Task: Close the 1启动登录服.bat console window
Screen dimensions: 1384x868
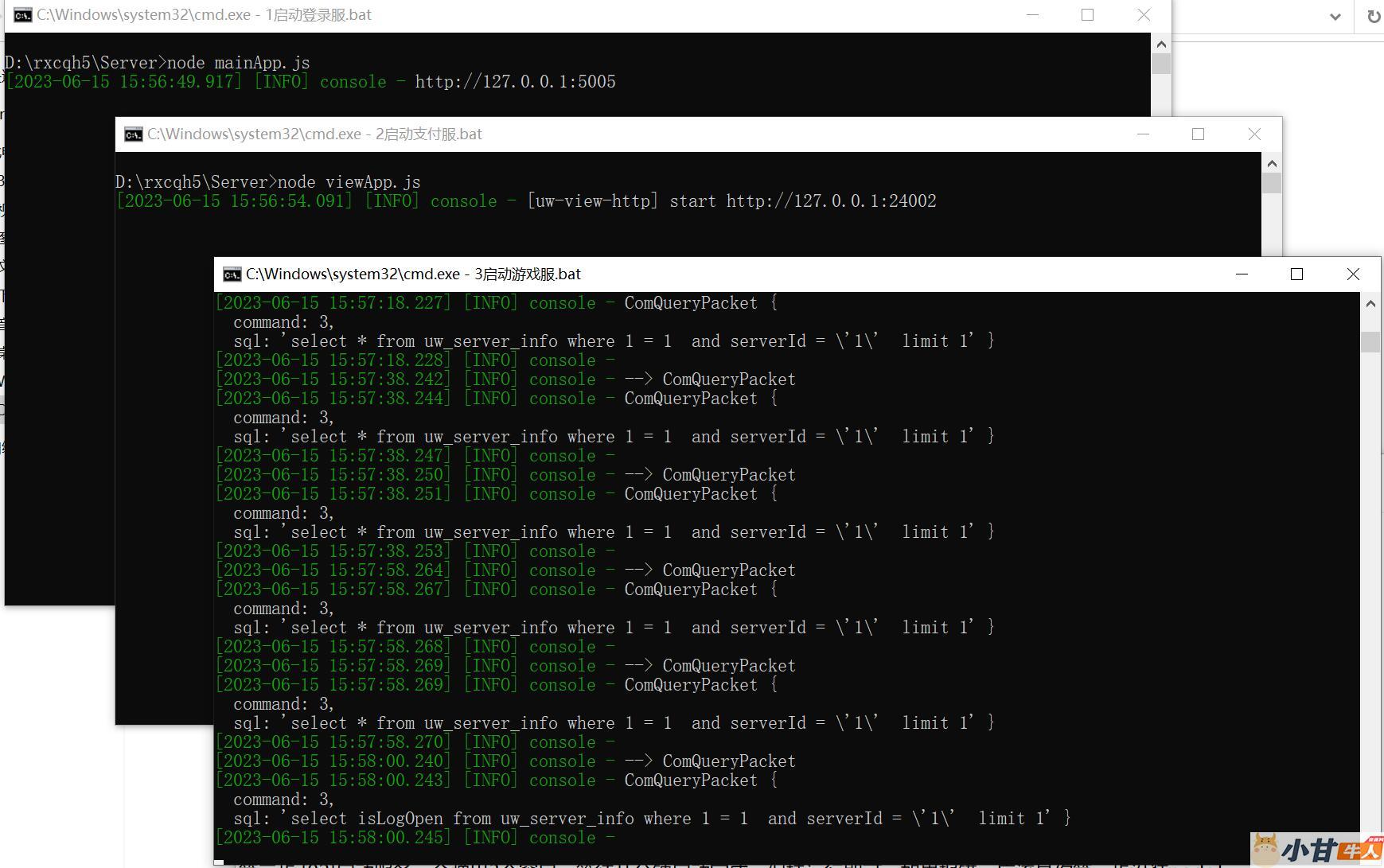Action: pyautogui.click(x=1144, y=15)
